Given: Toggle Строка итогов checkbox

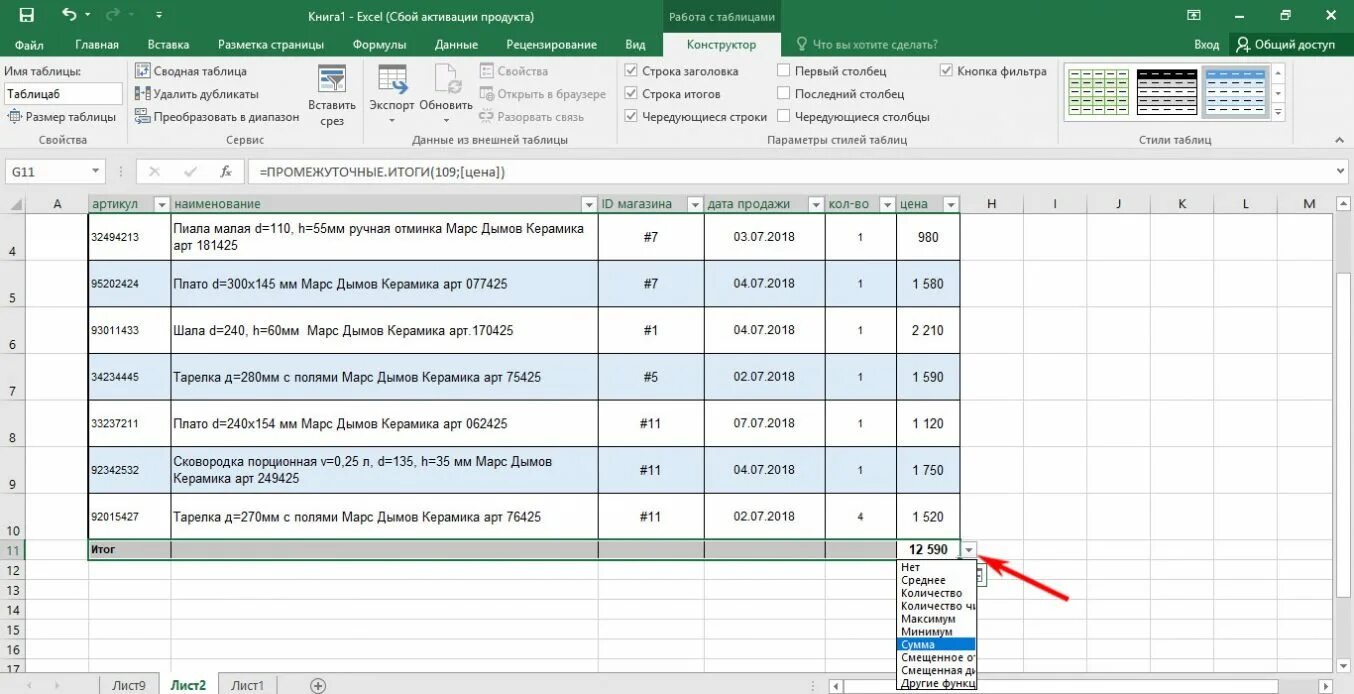Looking at the screenshot, I should pyautogui.click(x=631, y=94).
